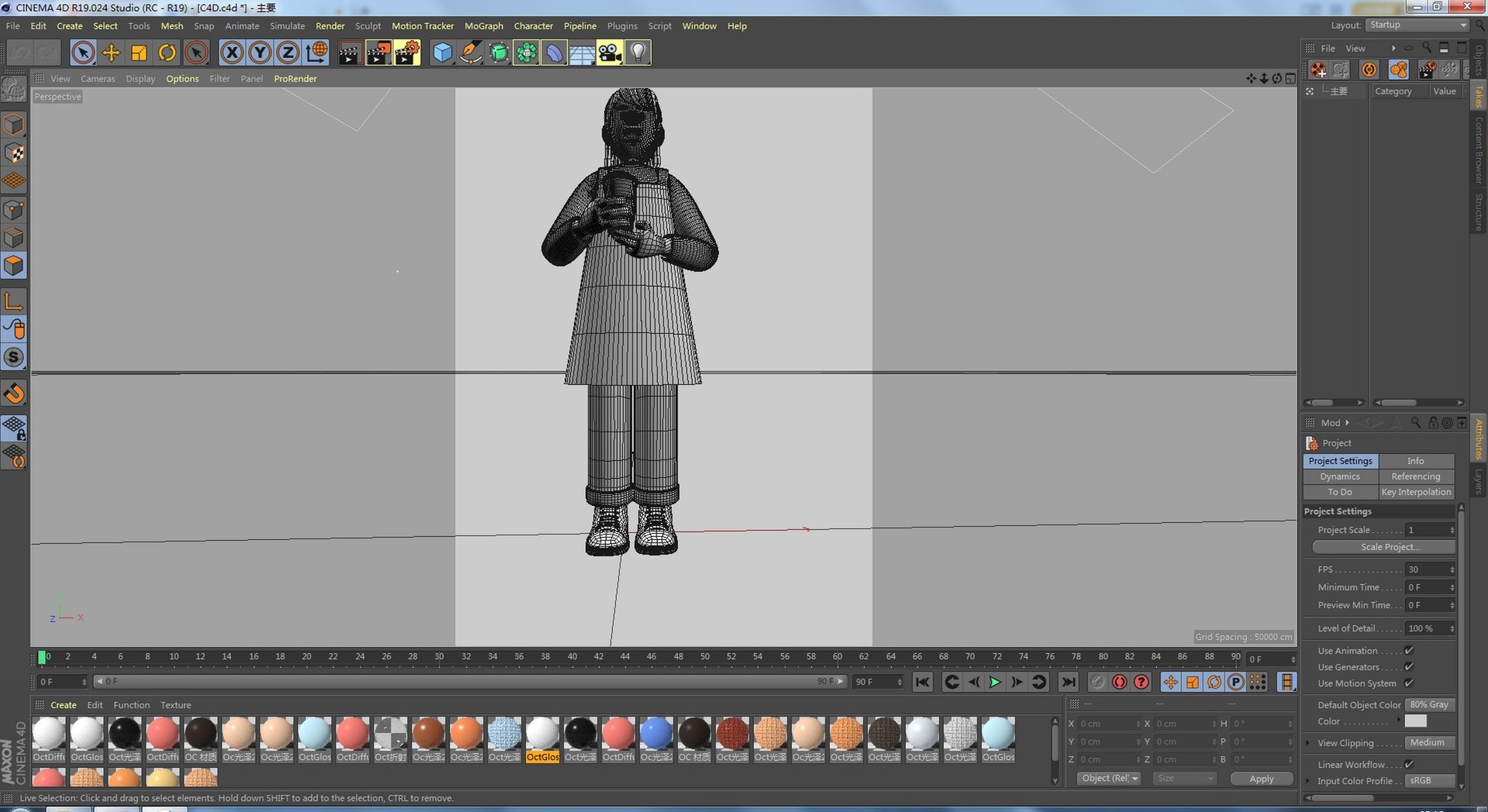The image size is (1488, 812).
Task: Enable Axis mode tool
Action: tap(14, 301)
